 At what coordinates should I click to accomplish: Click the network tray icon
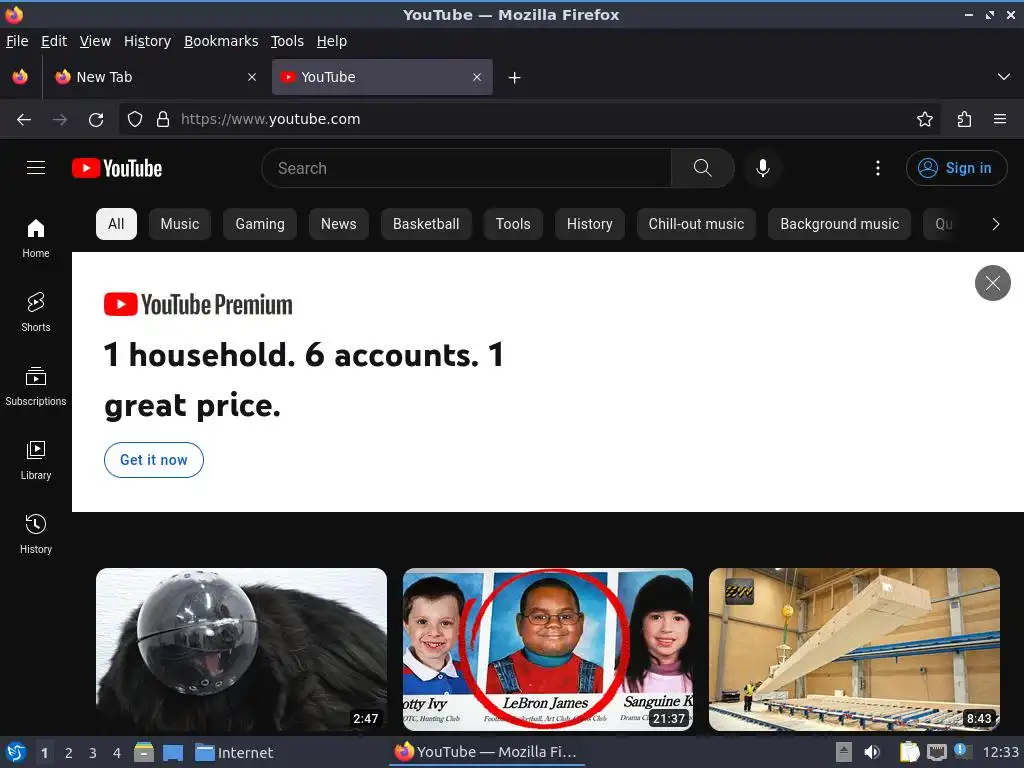(x=936, y=752)
